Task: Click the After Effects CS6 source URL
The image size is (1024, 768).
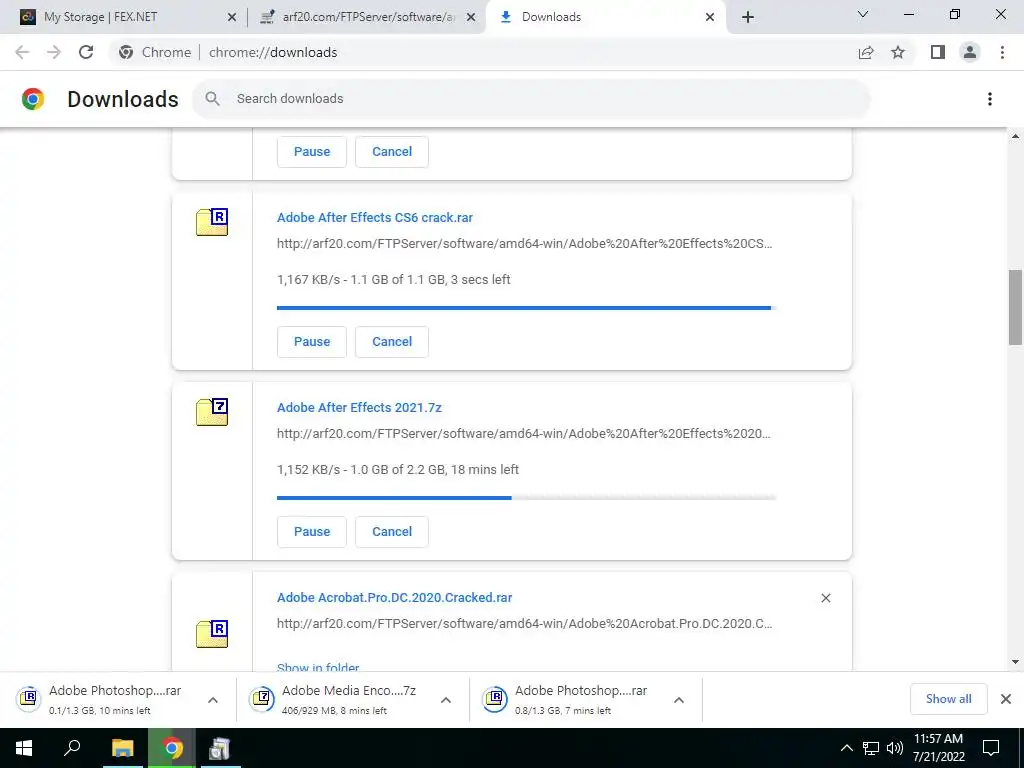Action: pos(524,244)
